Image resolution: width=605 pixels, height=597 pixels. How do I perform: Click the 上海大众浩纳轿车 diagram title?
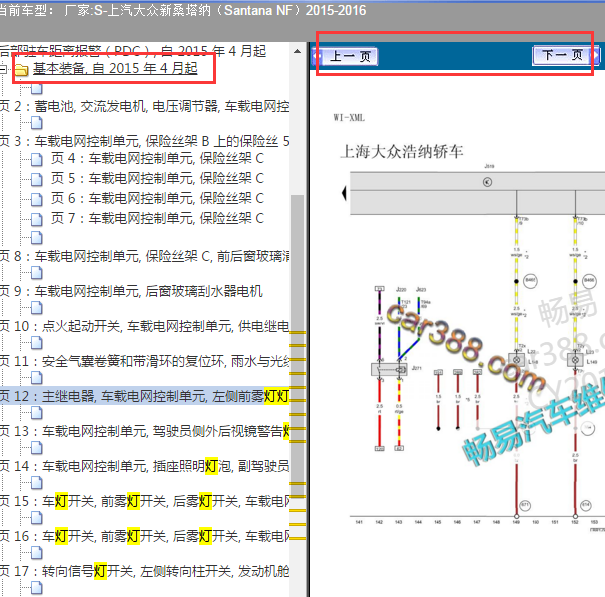(x=402, y=152)
